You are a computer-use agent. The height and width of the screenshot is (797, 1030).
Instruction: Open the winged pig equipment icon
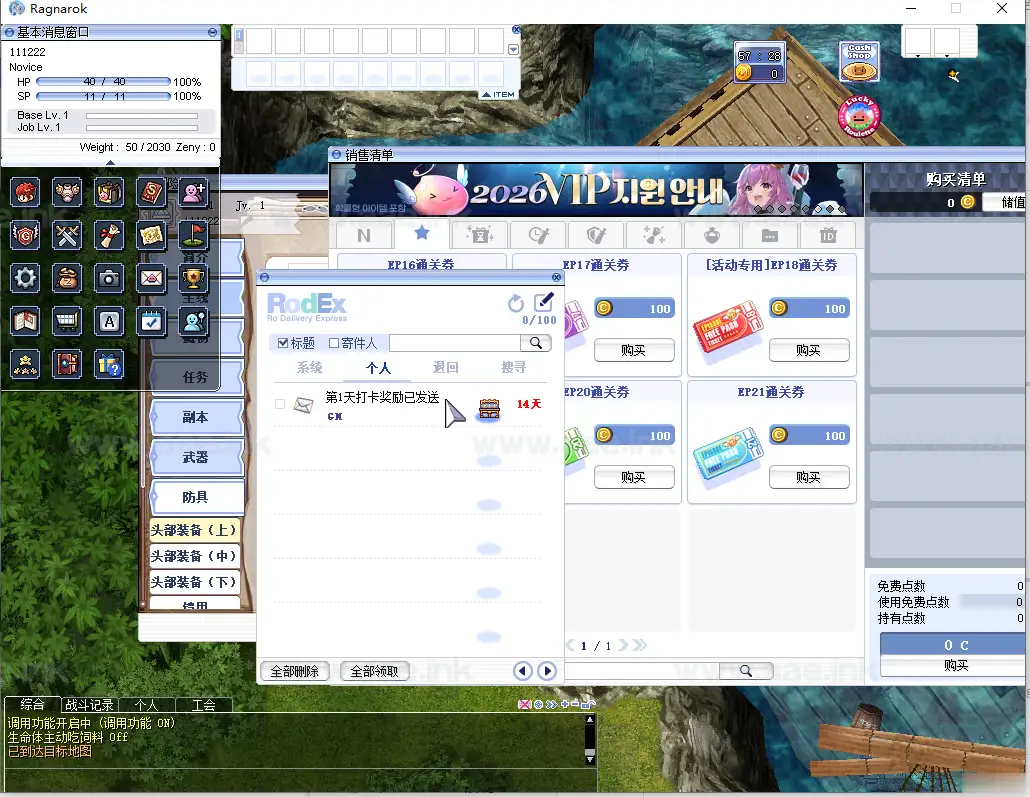(x=67, y=193)
